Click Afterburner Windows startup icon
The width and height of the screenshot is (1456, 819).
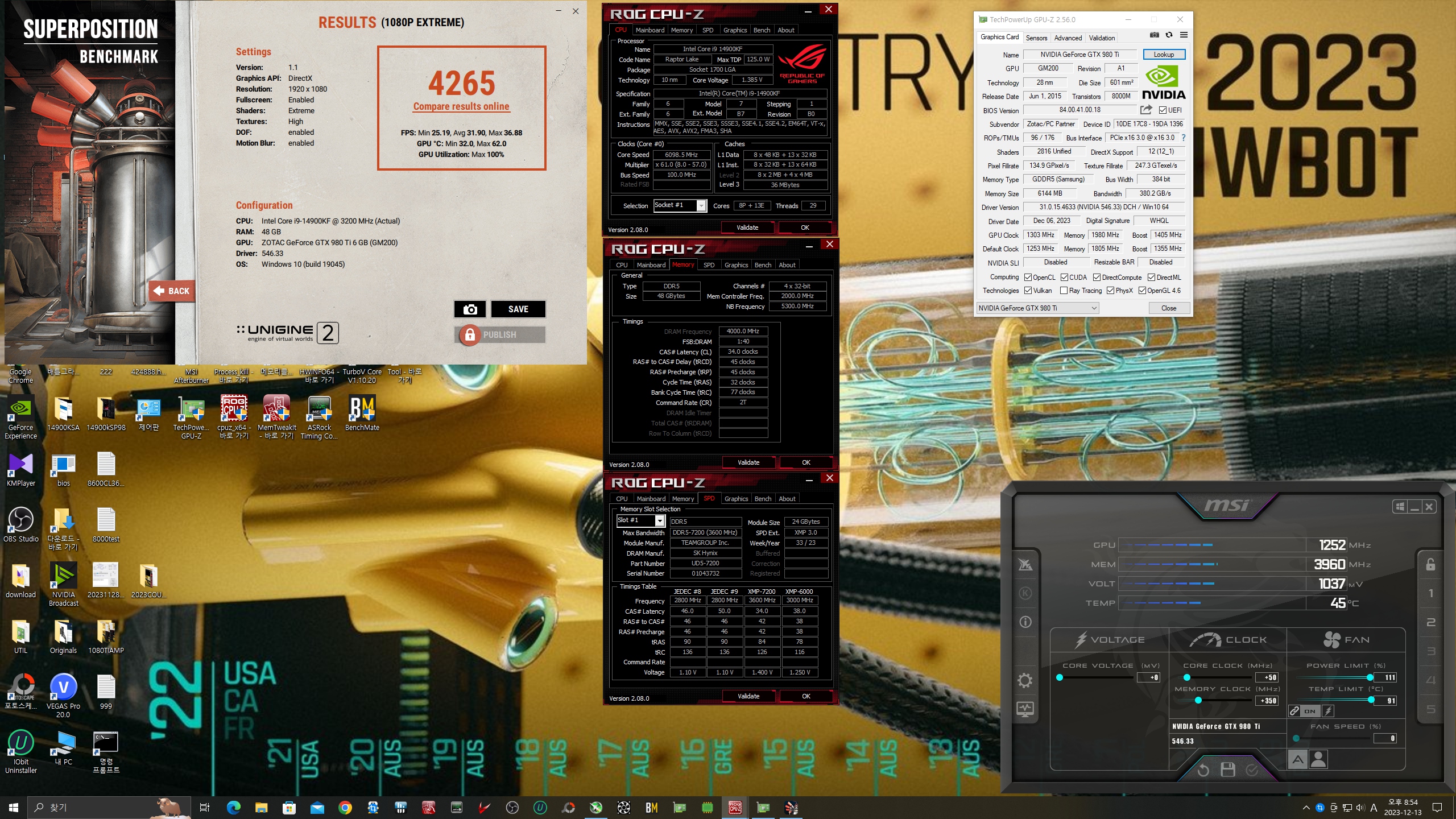coord(1400,507)
